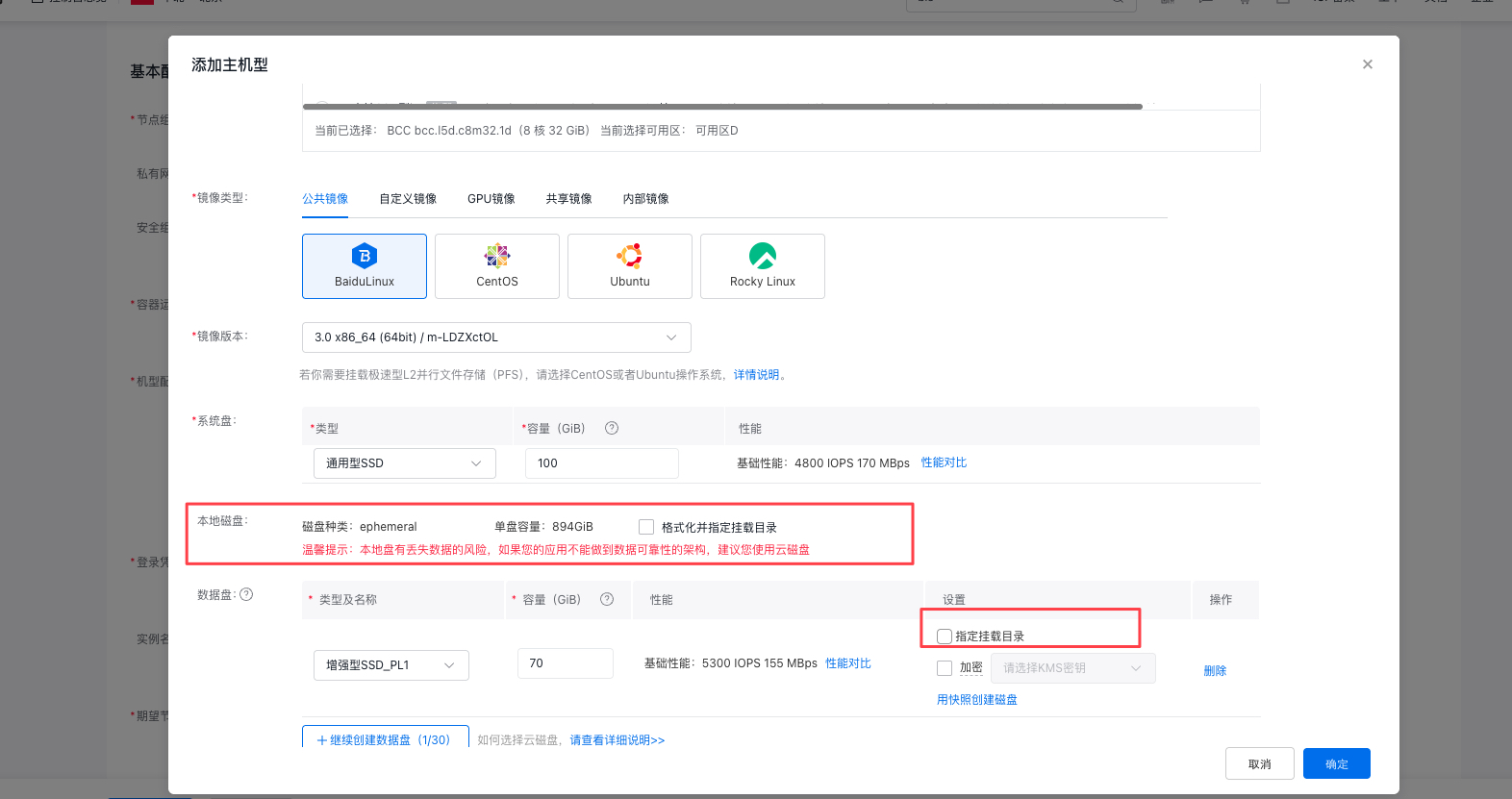Click the 删除 link for the data disk
1512x799 pixels.
[1216, 671]
